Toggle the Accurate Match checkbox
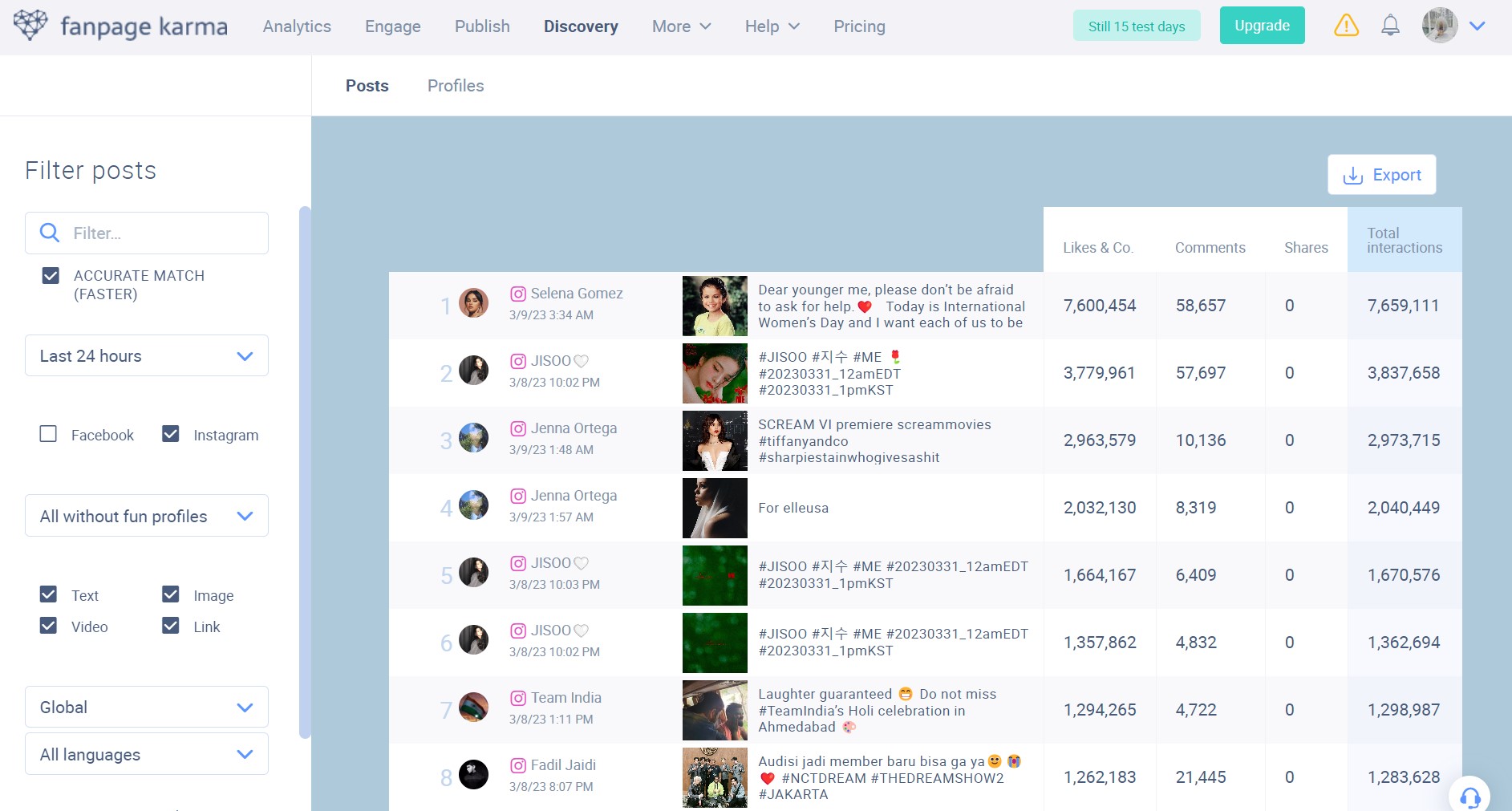 (51, 276)
